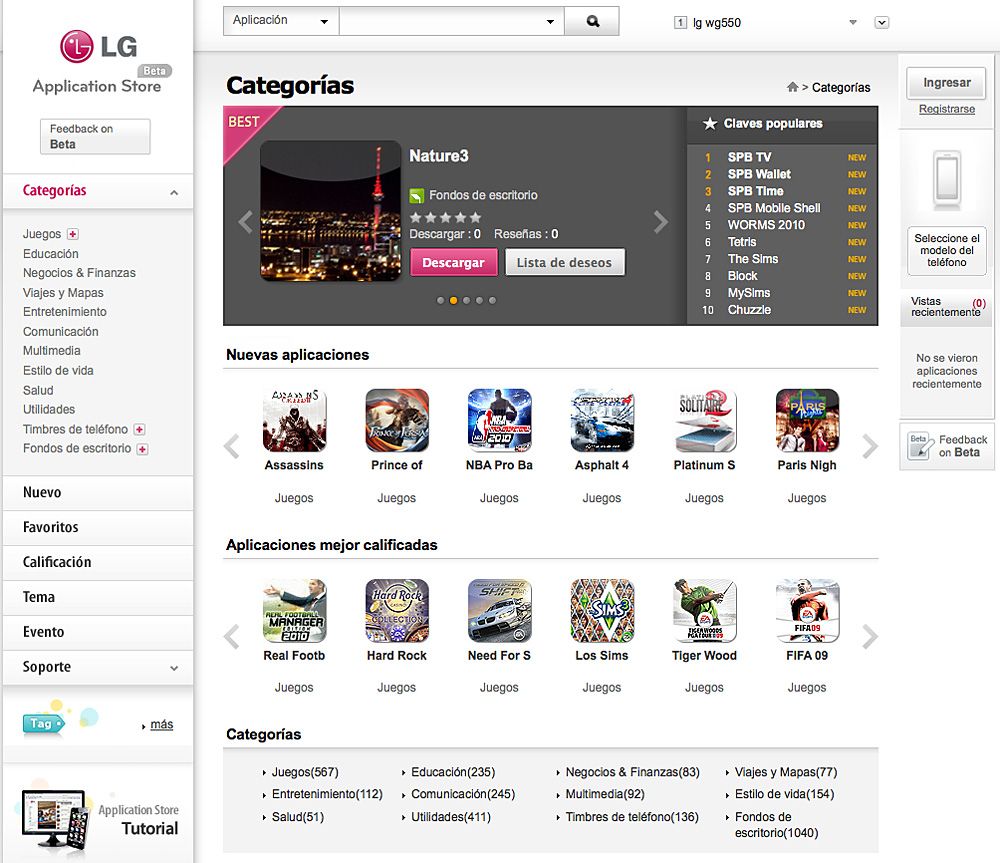
Task: Select fifth banner pagination dot
Action: click(492, 300)
